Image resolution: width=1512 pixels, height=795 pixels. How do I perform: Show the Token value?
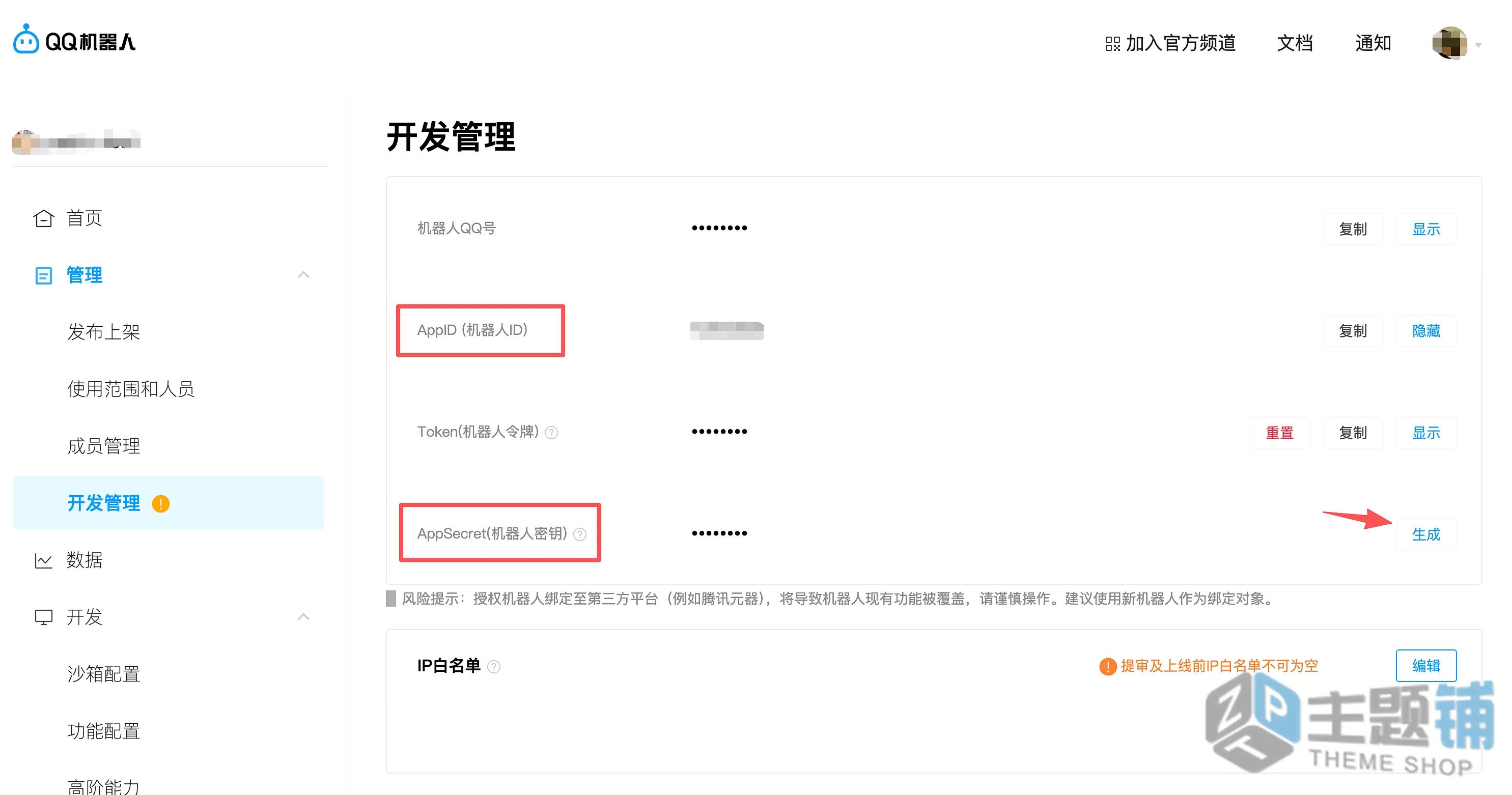[x=1426, y=433]
